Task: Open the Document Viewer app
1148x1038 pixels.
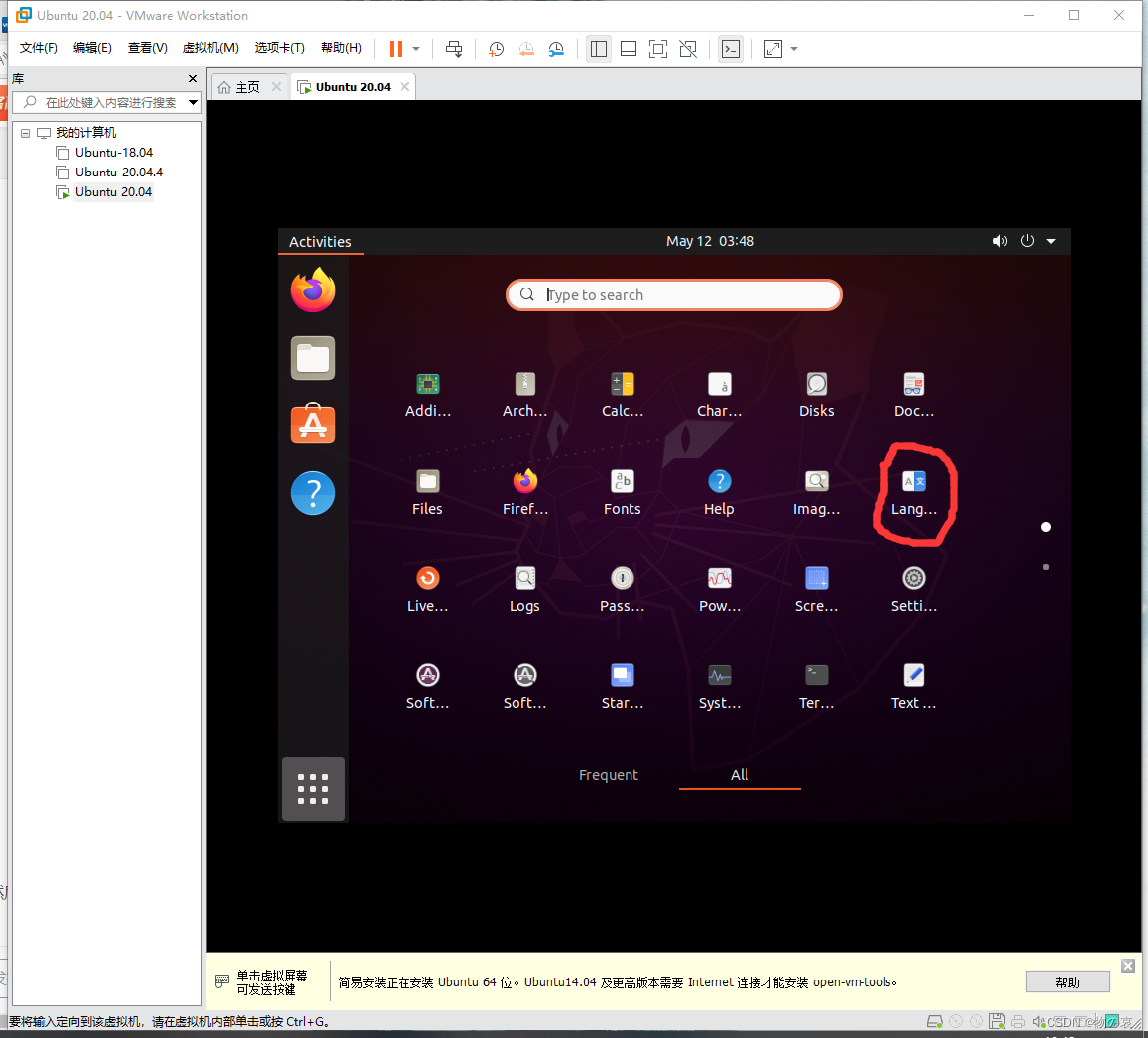Action: pos(914,385)
